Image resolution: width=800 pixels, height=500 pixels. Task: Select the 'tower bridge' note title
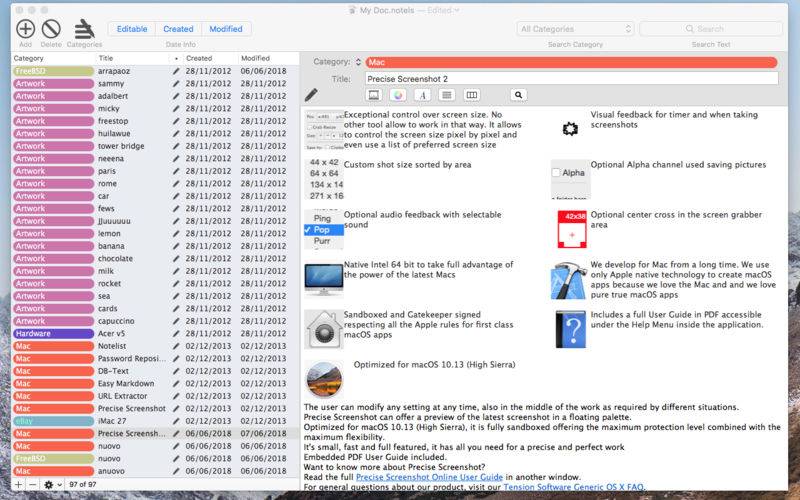121,146
